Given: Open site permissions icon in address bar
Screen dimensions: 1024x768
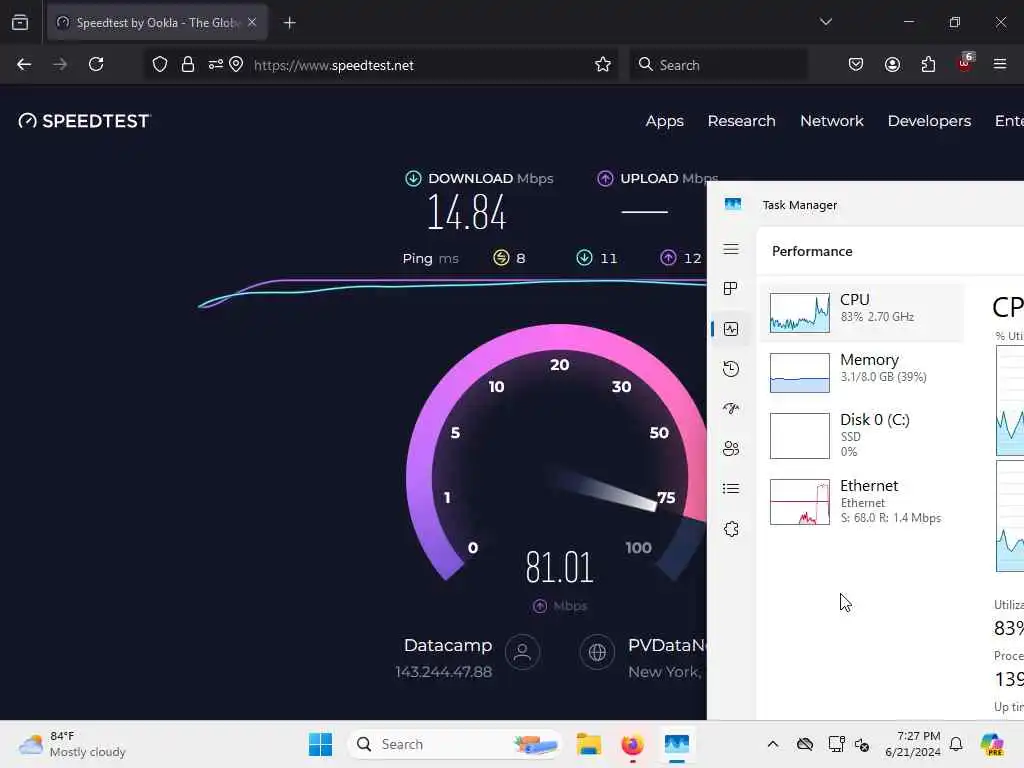Looking at the screenshot, I should click(x=215, y=64).
